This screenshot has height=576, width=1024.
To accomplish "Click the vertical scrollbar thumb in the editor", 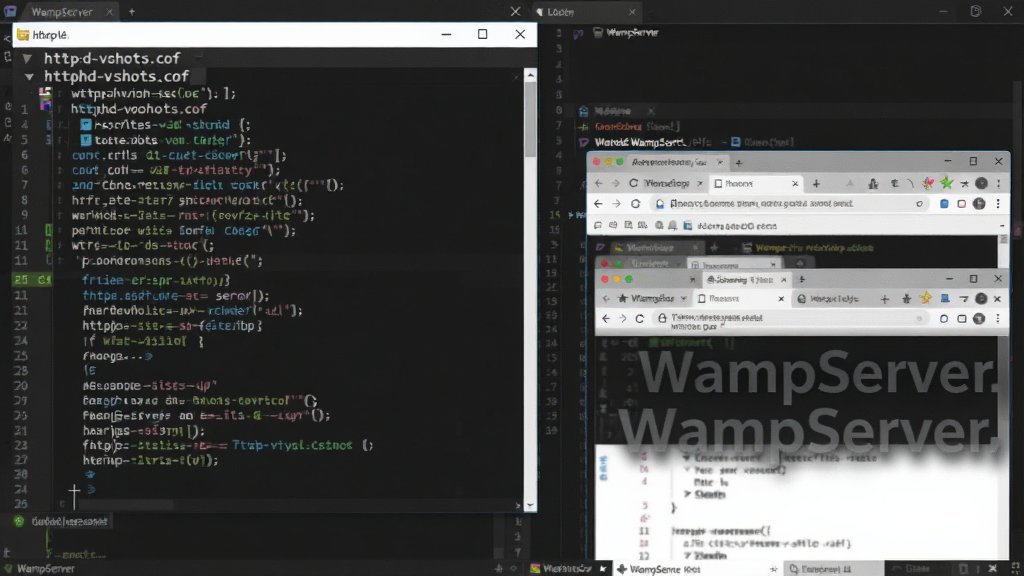I will tap(530, 120).
